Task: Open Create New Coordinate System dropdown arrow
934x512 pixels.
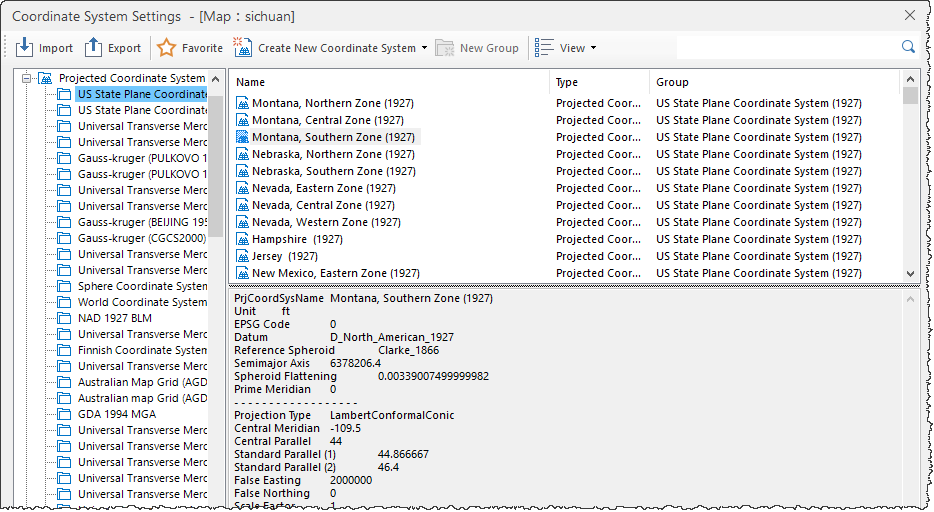Action: point(424,48)
